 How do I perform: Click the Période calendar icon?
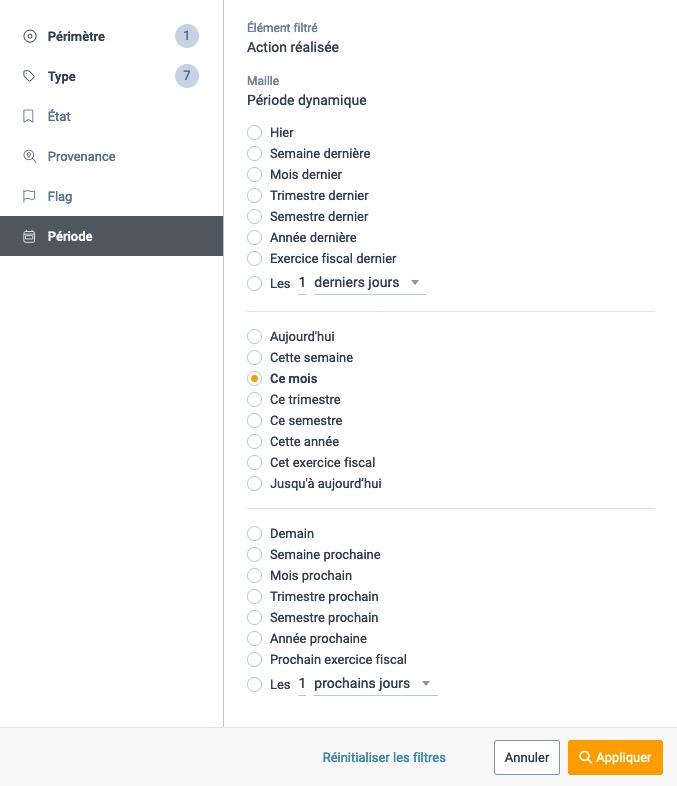pos(29,236)
